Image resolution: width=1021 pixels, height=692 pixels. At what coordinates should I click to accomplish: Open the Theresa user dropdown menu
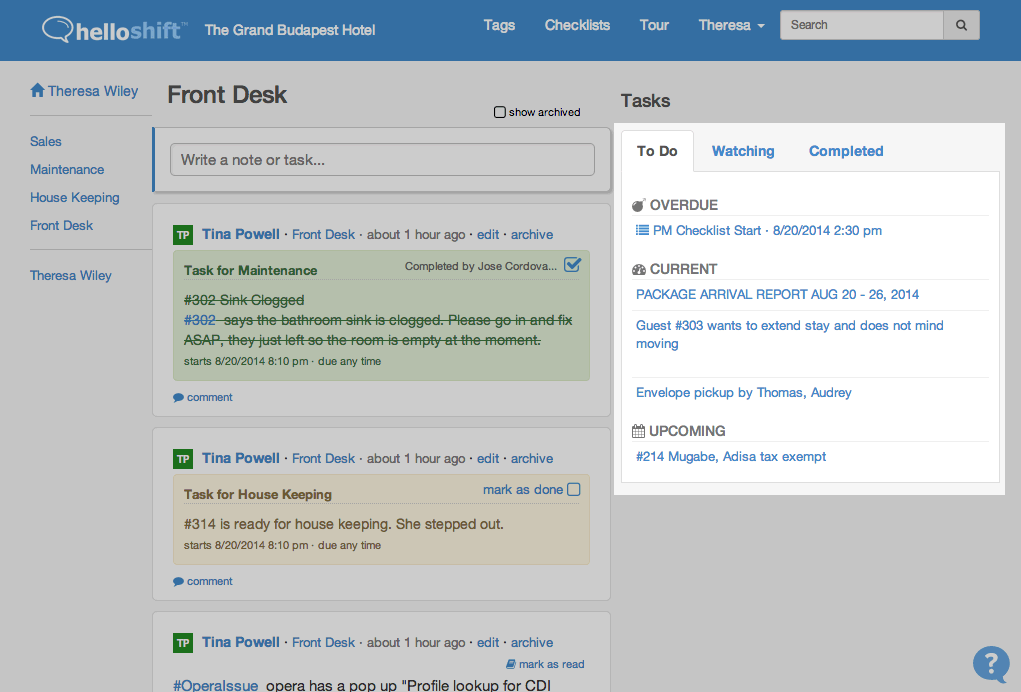[731, 25]
